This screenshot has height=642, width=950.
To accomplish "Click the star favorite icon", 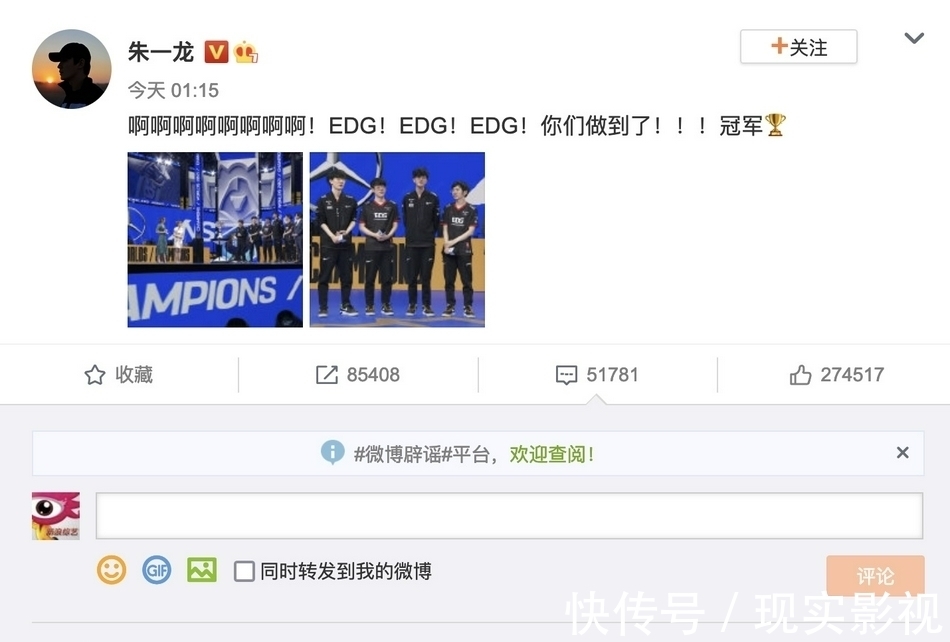I will pos(95,375).
